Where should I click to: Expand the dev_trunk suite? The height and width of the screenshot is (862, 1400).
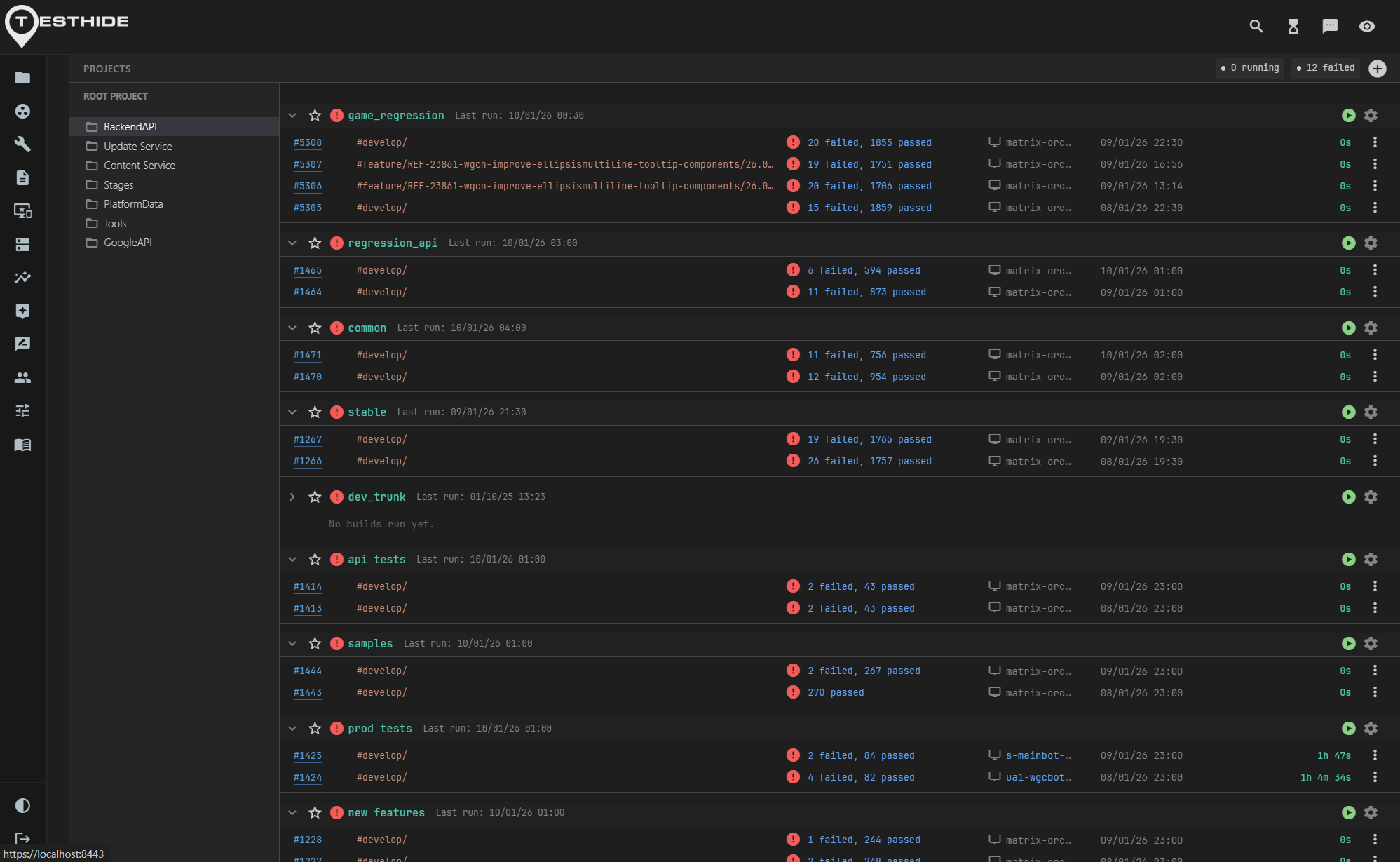pos(292,497)
